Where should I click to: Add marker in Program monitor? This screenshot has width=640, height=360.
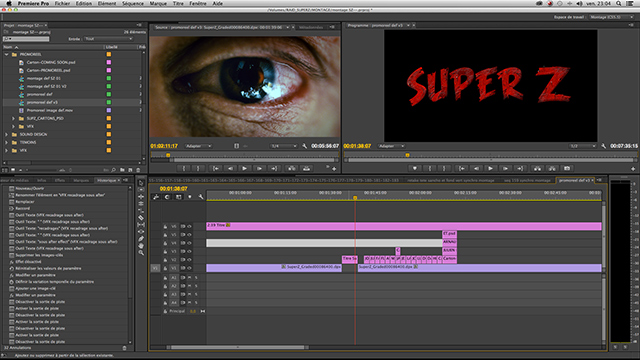[x=415, y=168]
